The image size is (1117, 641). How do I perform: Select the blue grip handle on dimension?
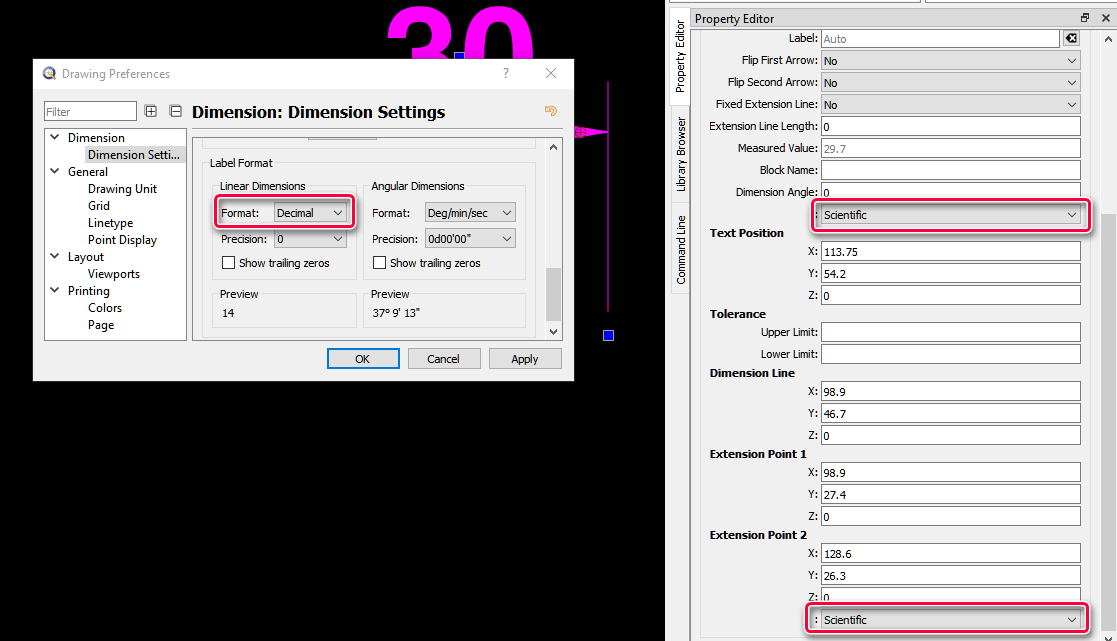pos(608,335)
